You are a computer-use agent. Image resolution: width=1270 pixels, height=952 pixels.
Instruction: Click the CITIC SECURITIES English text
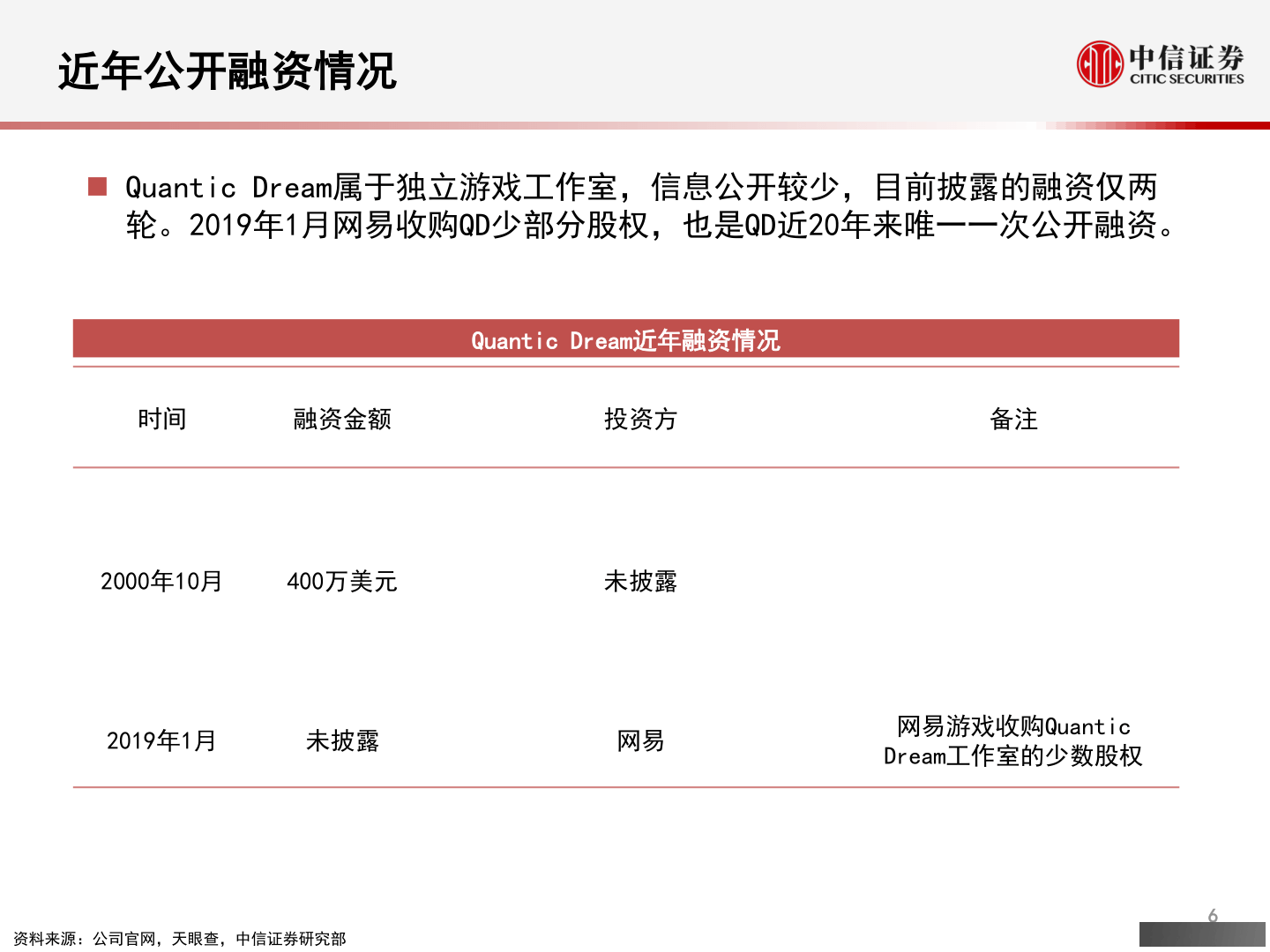tap(1187, 78)
